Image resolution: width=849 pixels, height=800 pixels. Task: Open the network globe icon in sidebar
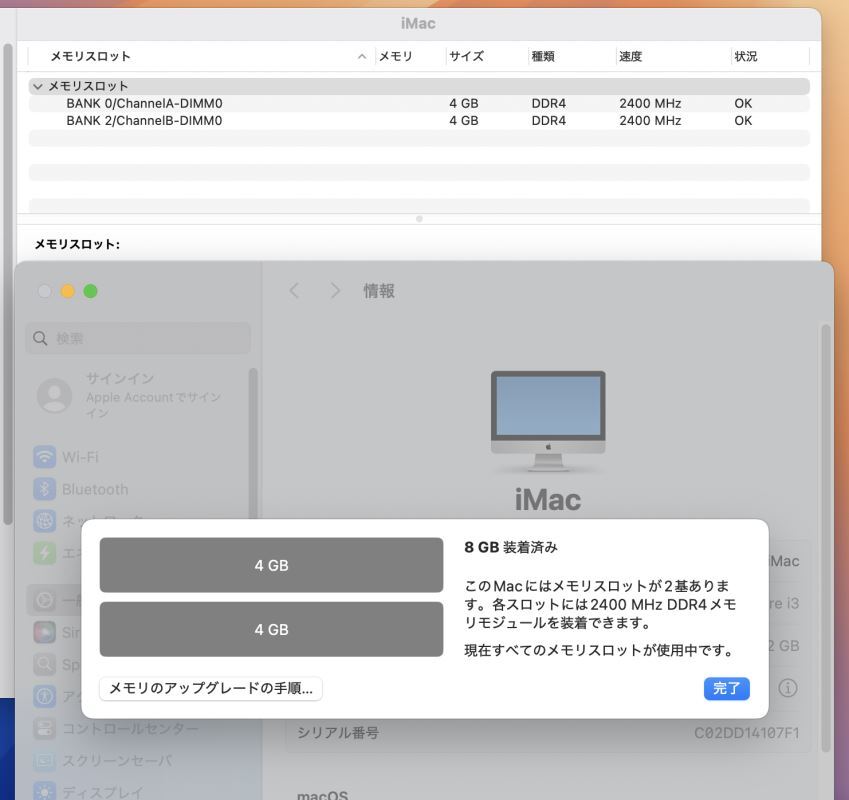44,520
